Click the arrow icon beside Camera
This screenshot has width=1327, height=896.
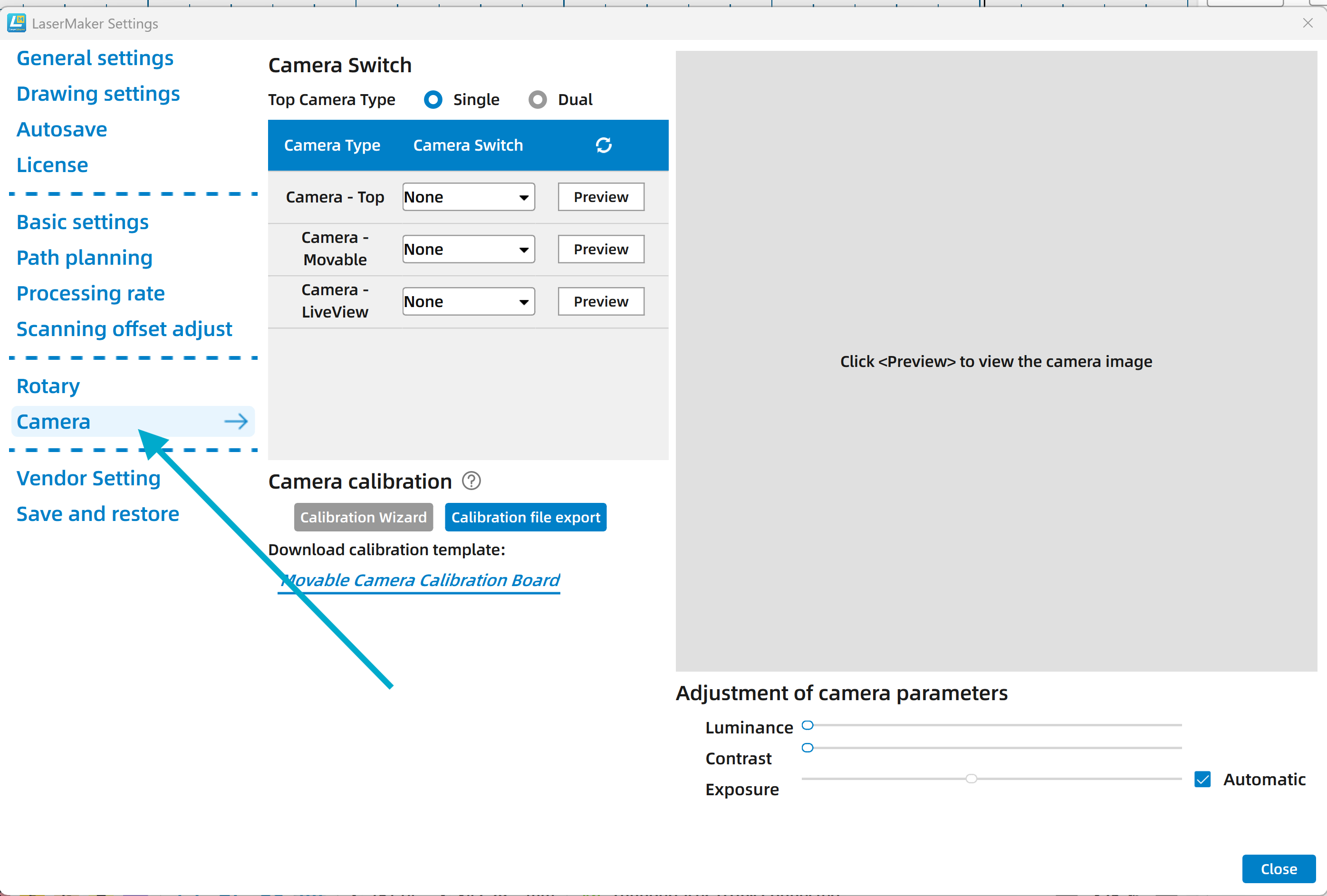[236, 422]
